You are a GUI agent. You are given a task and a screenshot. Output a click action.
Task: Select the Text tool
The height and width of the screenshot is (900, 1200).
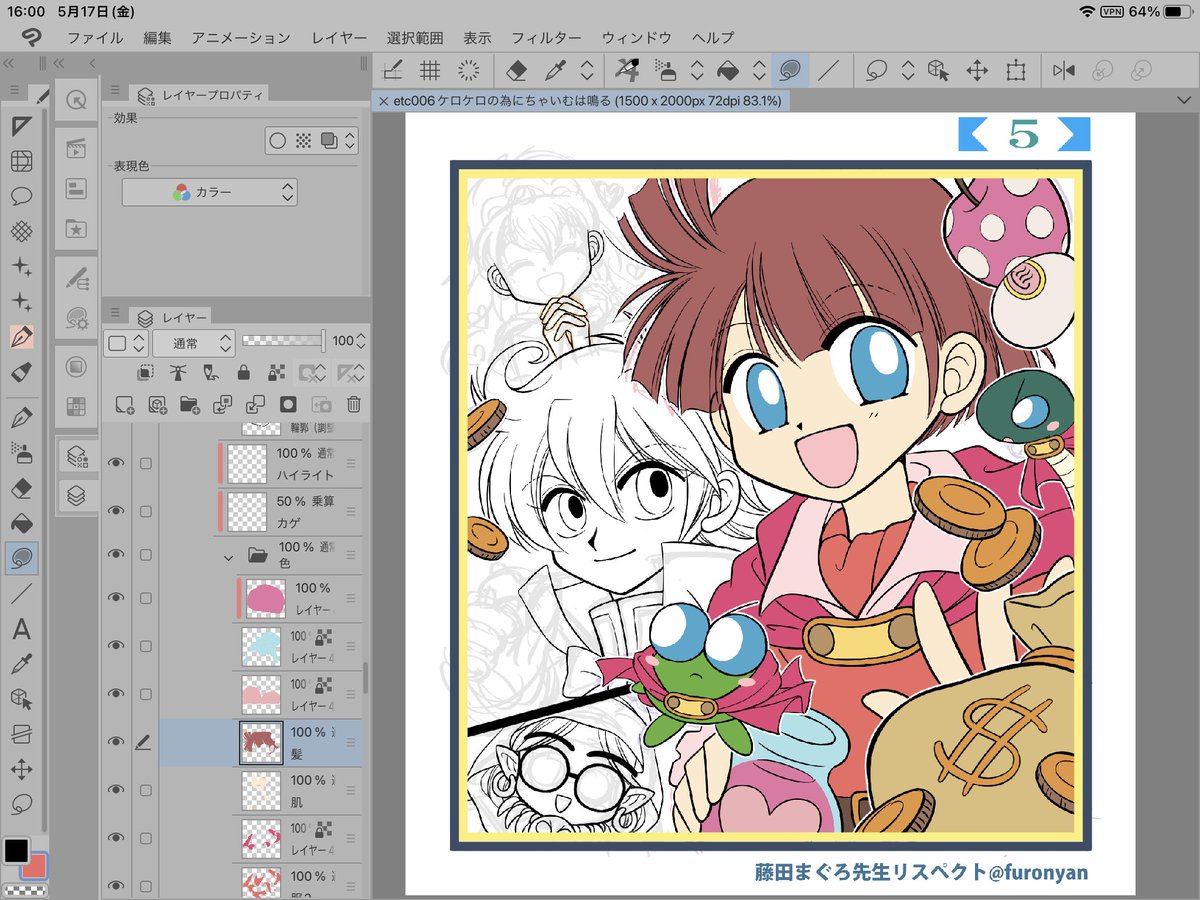21,629
